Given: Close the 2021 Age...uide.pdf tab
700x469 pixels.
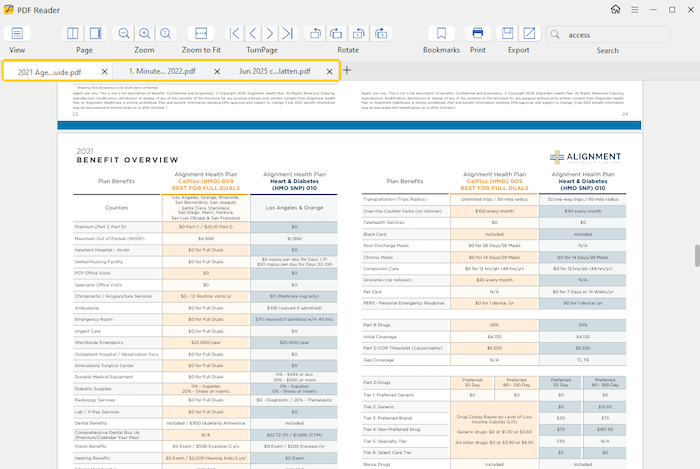Looking at the screenshot, I should click(x=104, y=71).
